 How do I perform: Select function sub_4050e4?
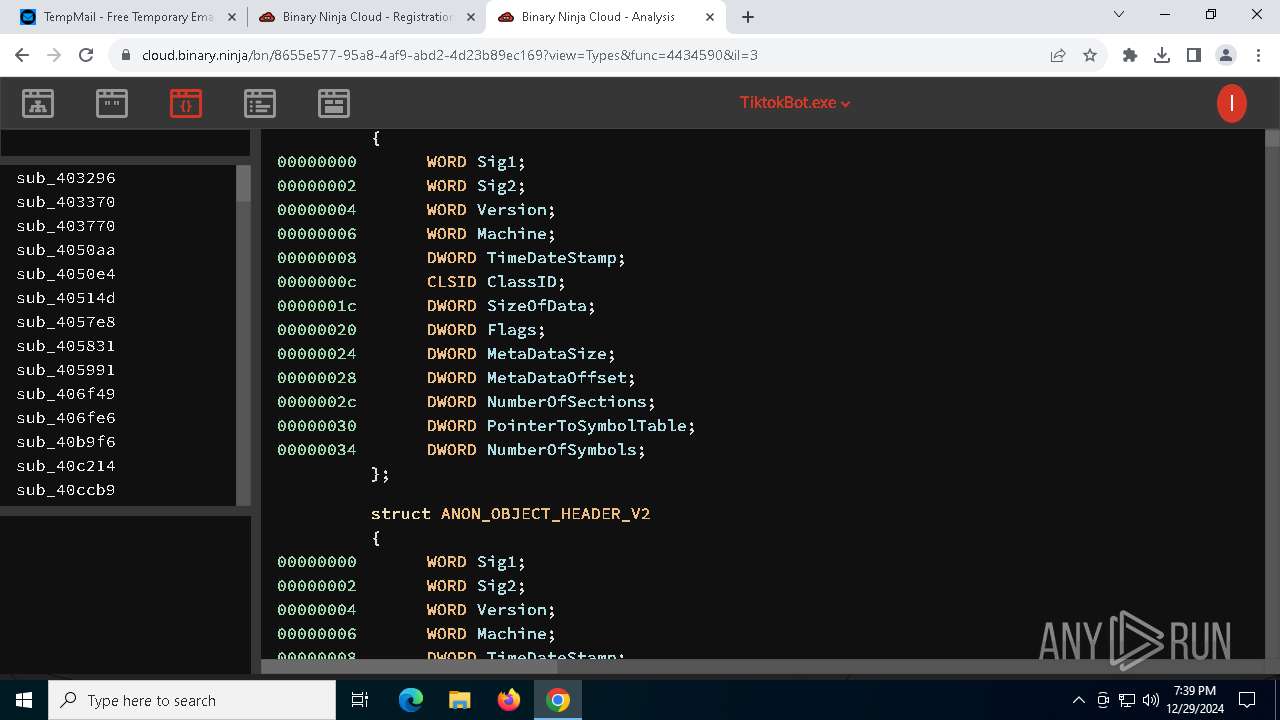click(x=66, y=274)
